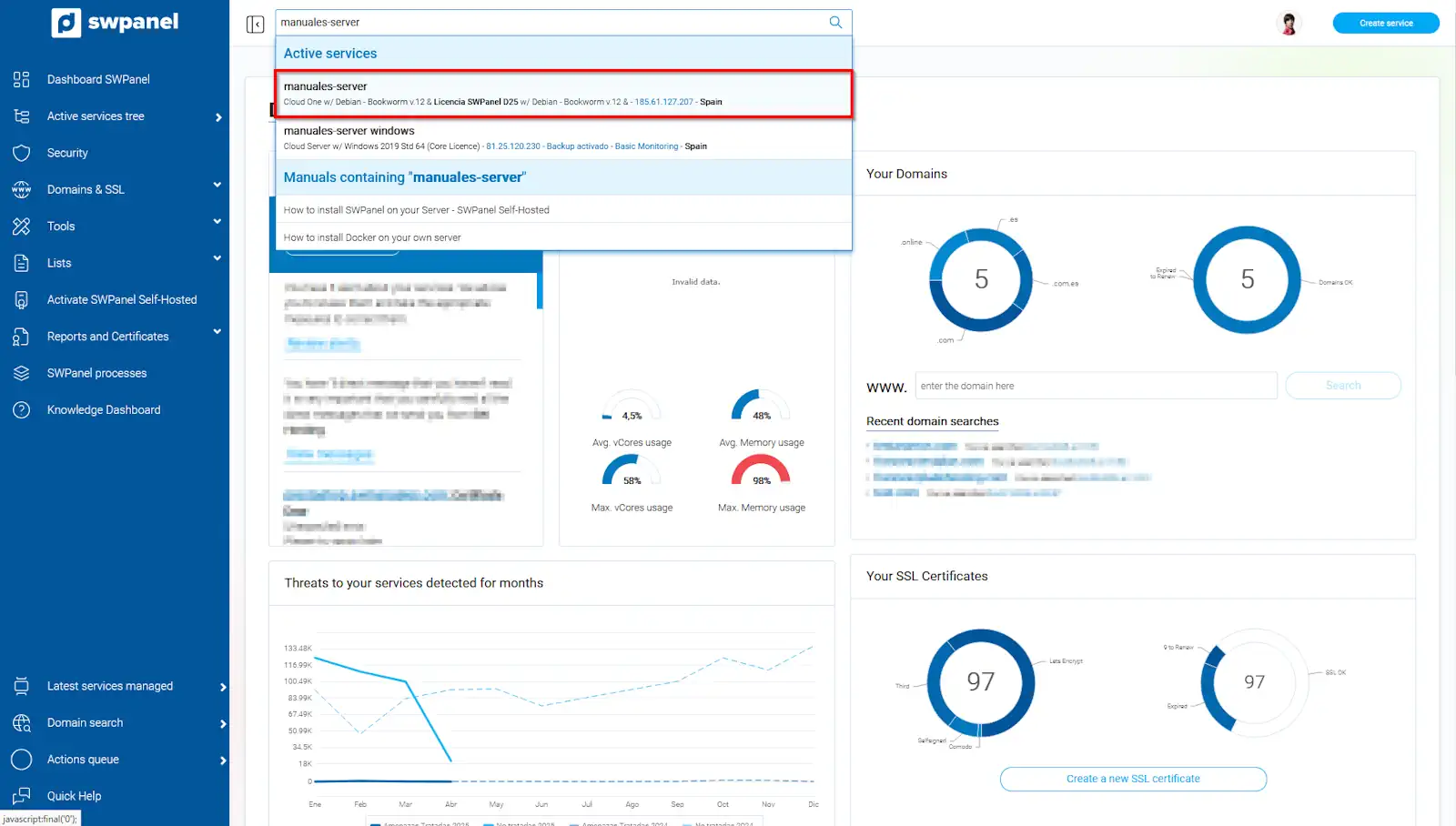Click the Invalid data. message

696,282
